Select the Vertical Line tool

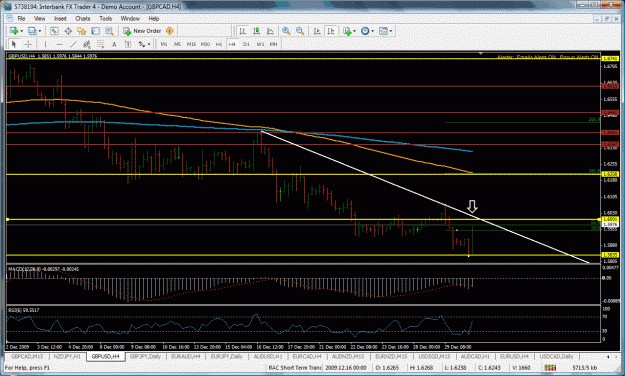click(45, 44)
